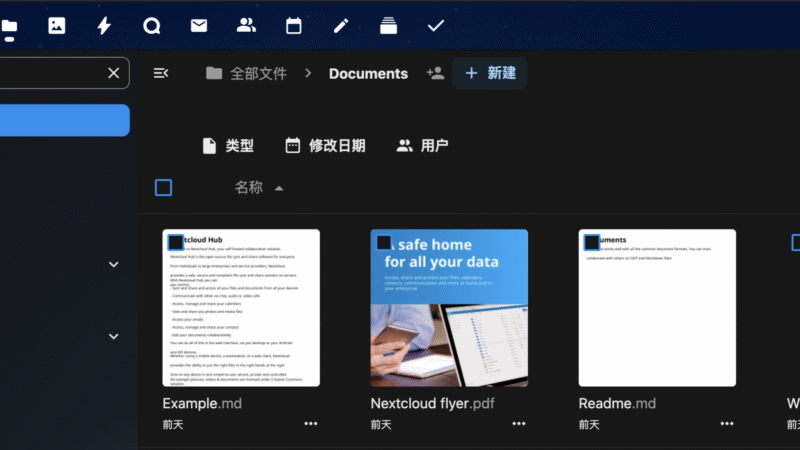Open the Calendar app icon
The height and width of the screenshot is (450, 800).
click(x=294, y=26)
